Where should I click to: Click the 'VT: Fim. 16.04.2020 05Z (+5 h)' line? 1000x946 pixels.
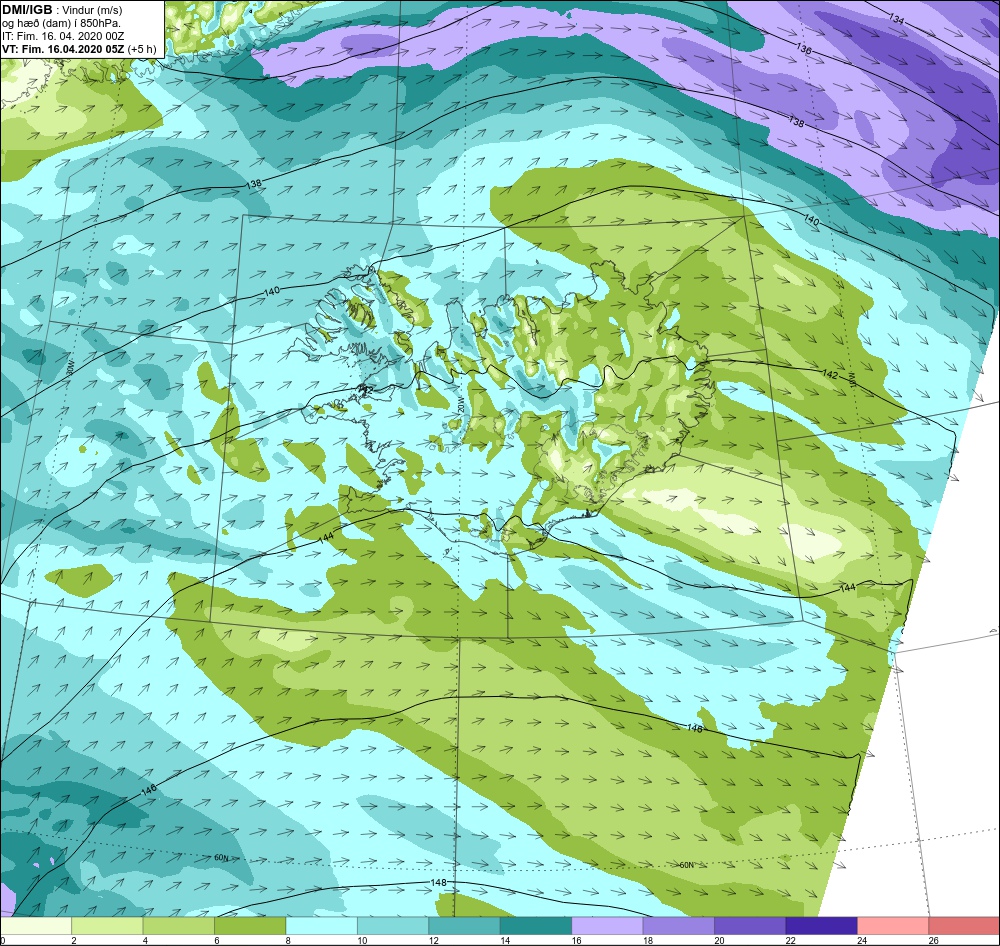tap(78, 48)
